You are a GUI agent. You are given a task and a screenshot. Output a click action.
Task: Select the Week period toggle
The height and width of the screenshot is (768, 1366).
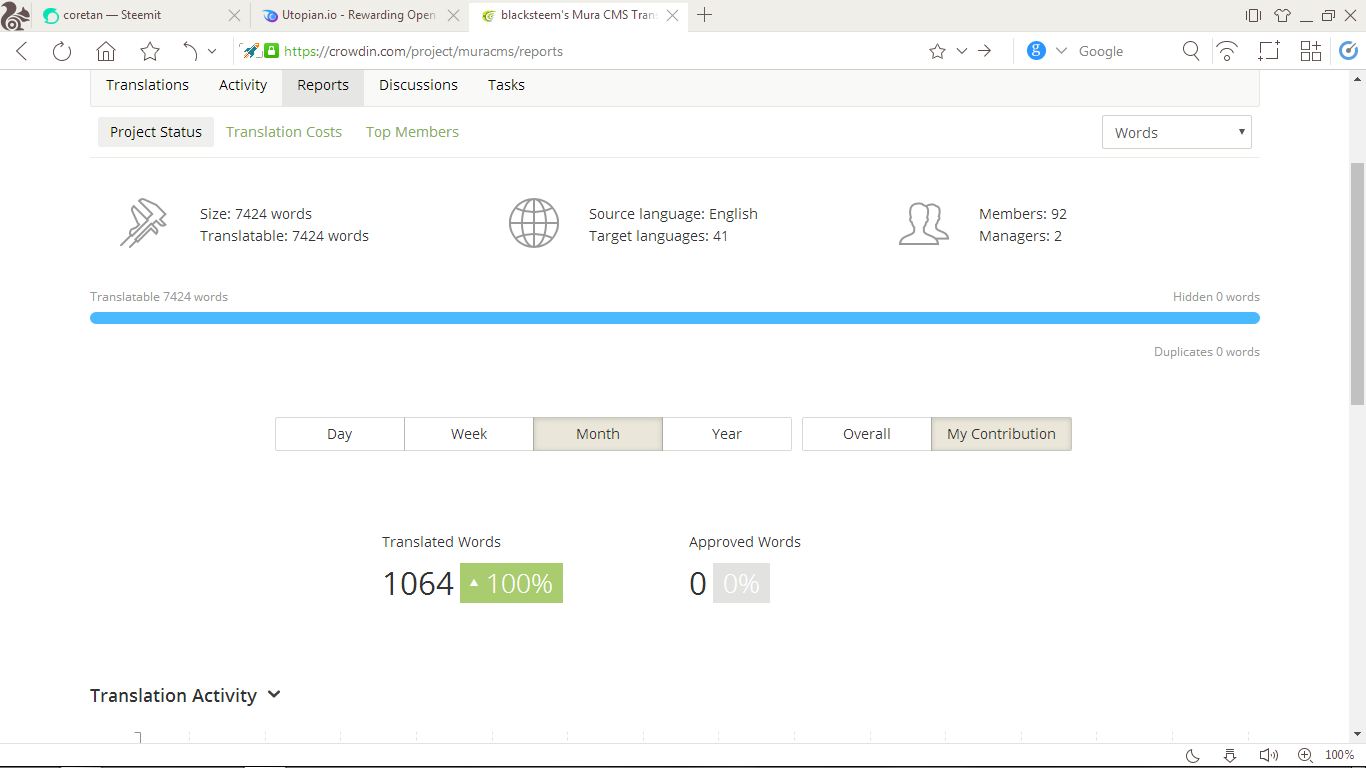(x=469, y=434)
